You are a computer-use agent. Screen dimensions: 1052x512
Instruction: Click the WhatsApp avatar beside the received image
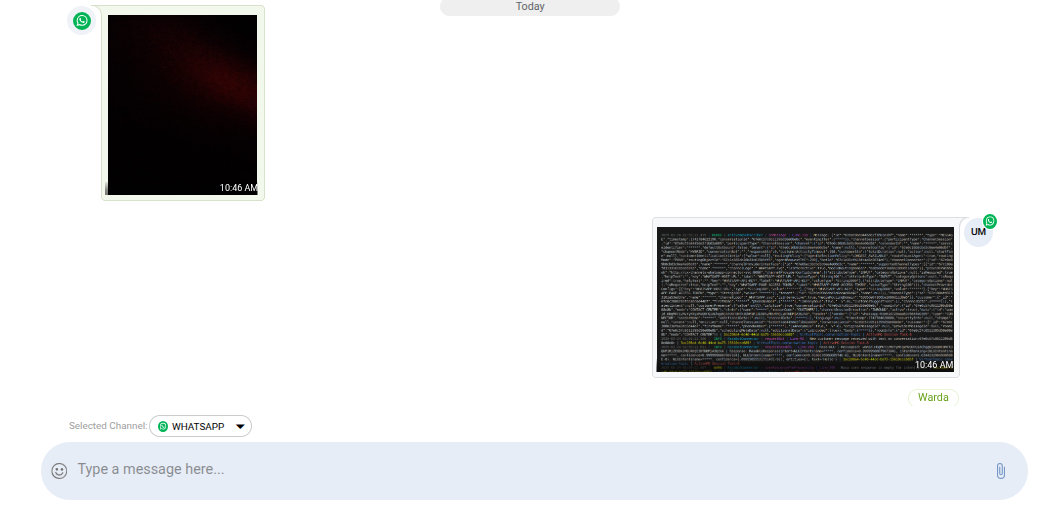point(82,21)
